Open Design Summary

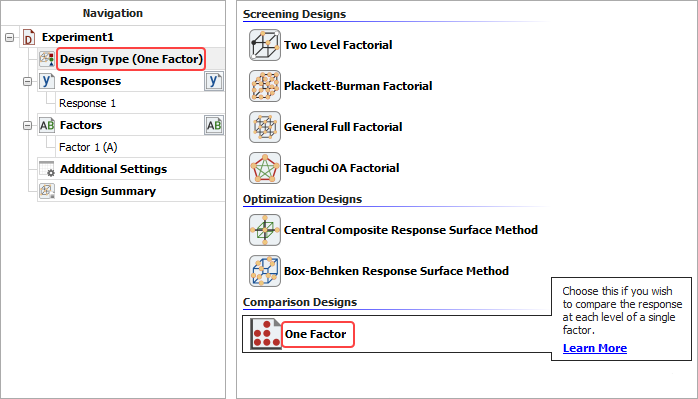coord(108,191)
